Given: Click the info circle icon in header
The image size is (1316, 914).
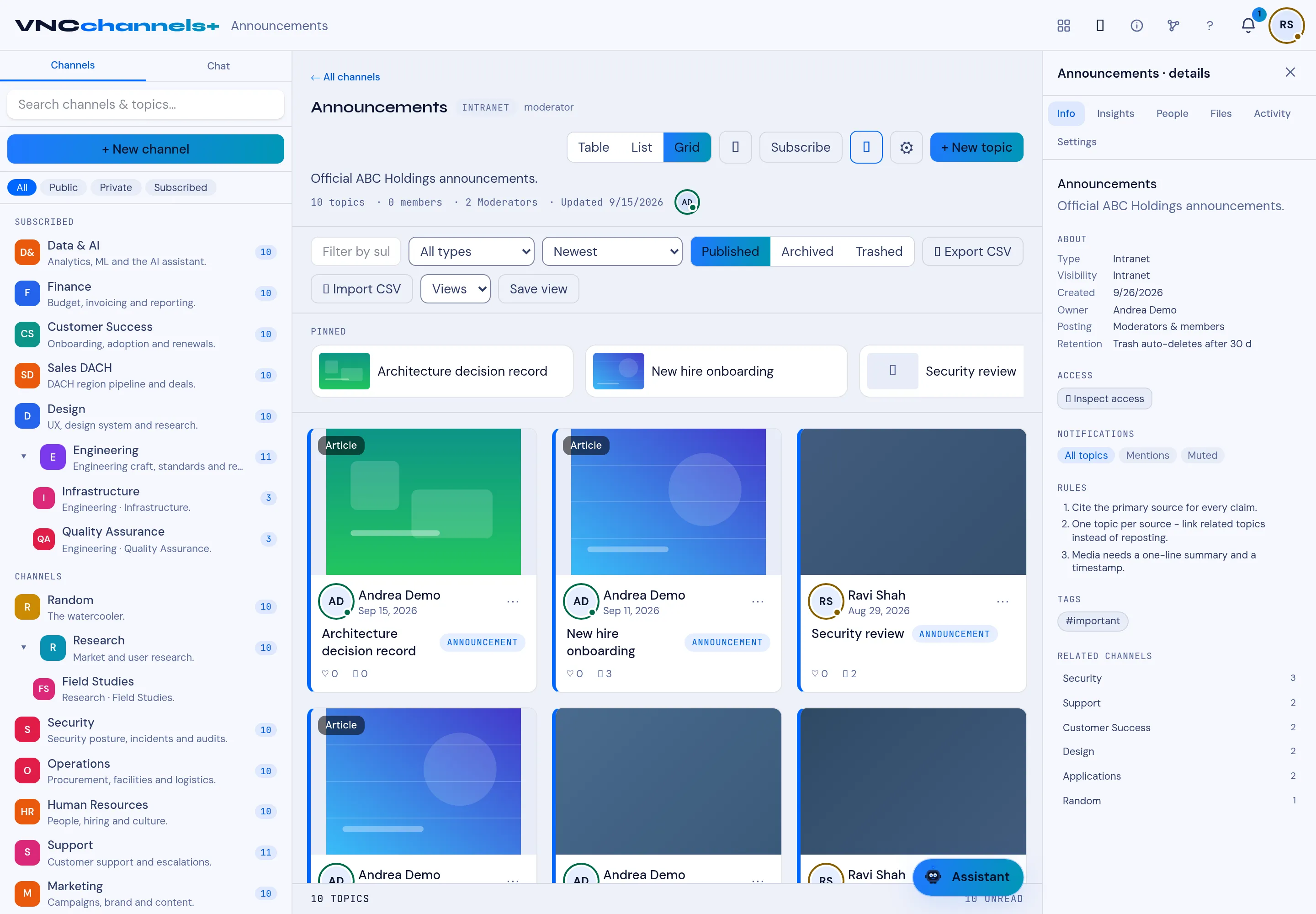Looking at the screenshot, I should point(1136,26).
